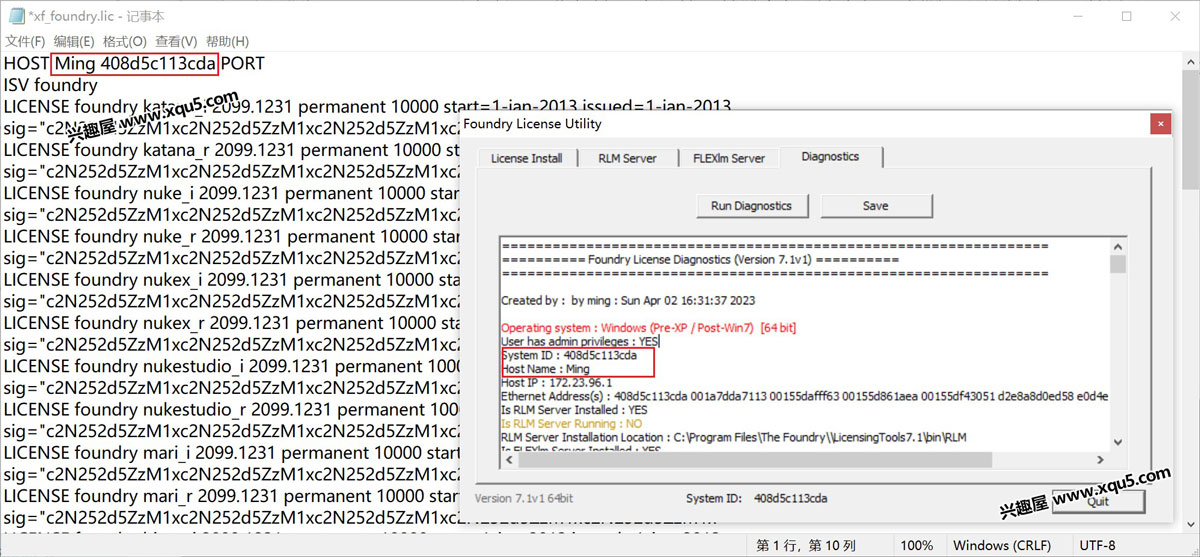This screenshot has width=1200, height=557.
Task: Click the diagnostics horizontal scroll right arrow
Action: click(1101, 460)
